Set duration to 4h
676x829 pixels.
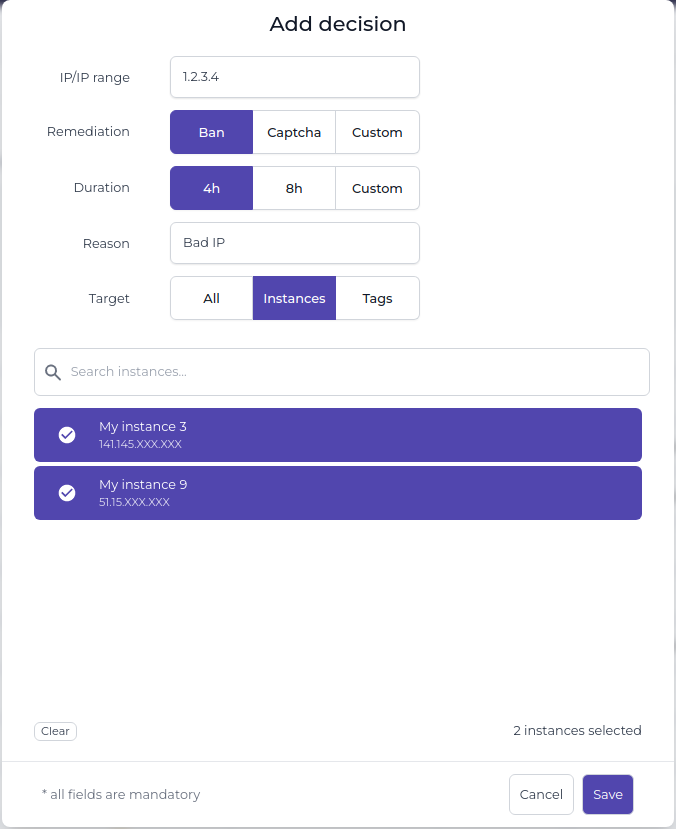pyautogui.click(x=211, y=188)
